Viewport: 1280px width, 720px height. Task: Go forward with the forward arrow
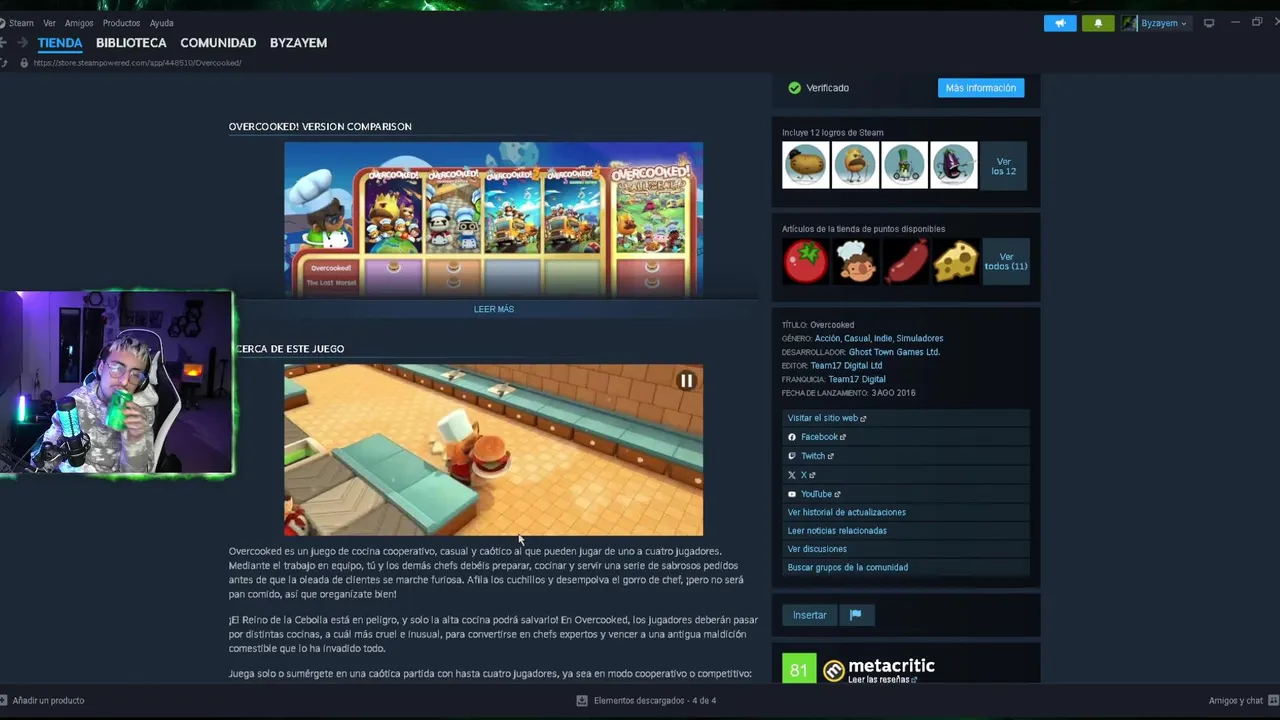[22, 42]
